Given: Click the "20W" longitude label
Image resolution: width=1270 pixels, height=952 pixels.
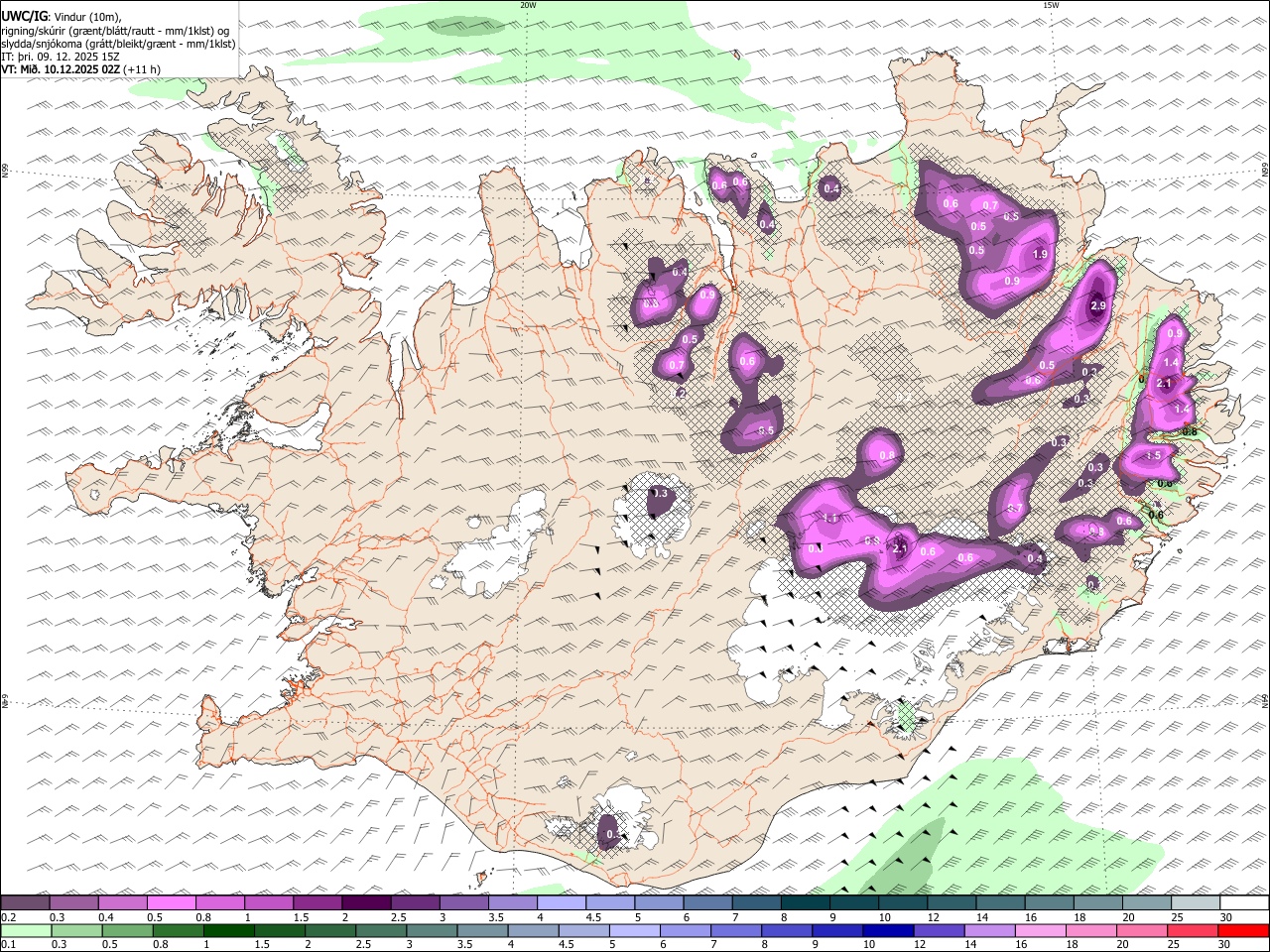Looking at the screenshot, I should (528, 5).
